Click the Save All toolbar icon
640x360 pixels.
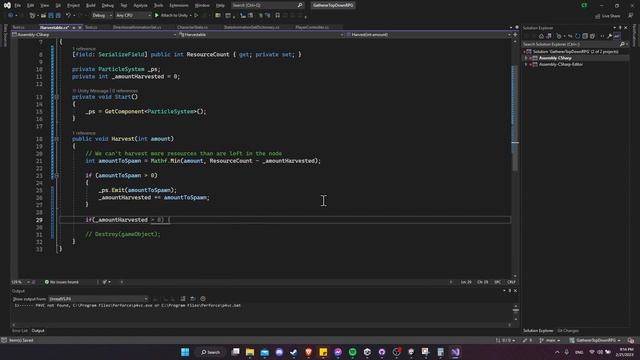[58, 16]
